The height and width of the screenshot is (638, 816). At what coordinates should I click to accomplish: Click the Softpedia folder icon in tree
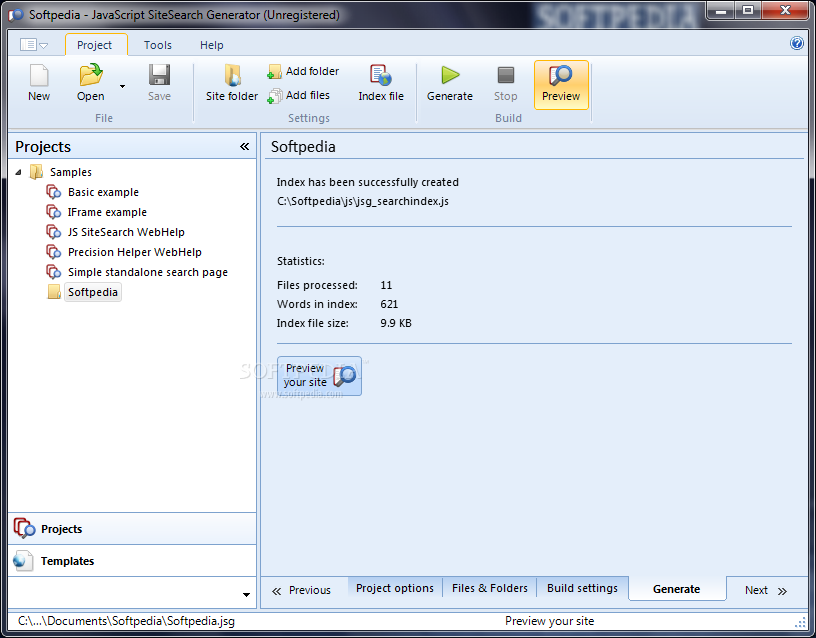pyautogui.click(x=54, y=292)
